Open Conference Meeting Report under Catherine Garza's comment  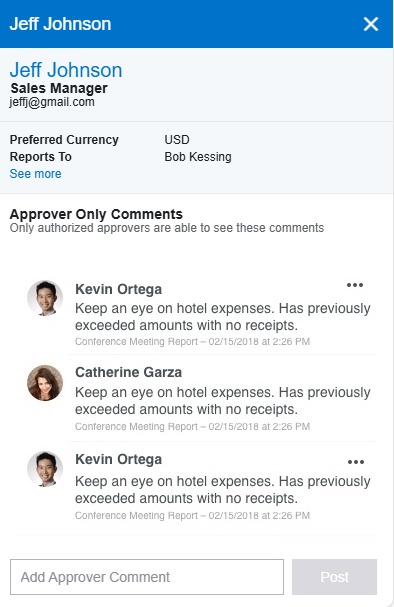tap(136, 427)
